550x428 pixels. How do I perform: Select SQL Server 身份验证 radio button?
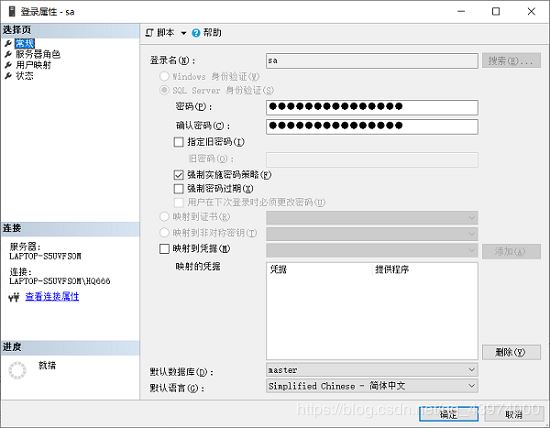[x=164, y=90]
